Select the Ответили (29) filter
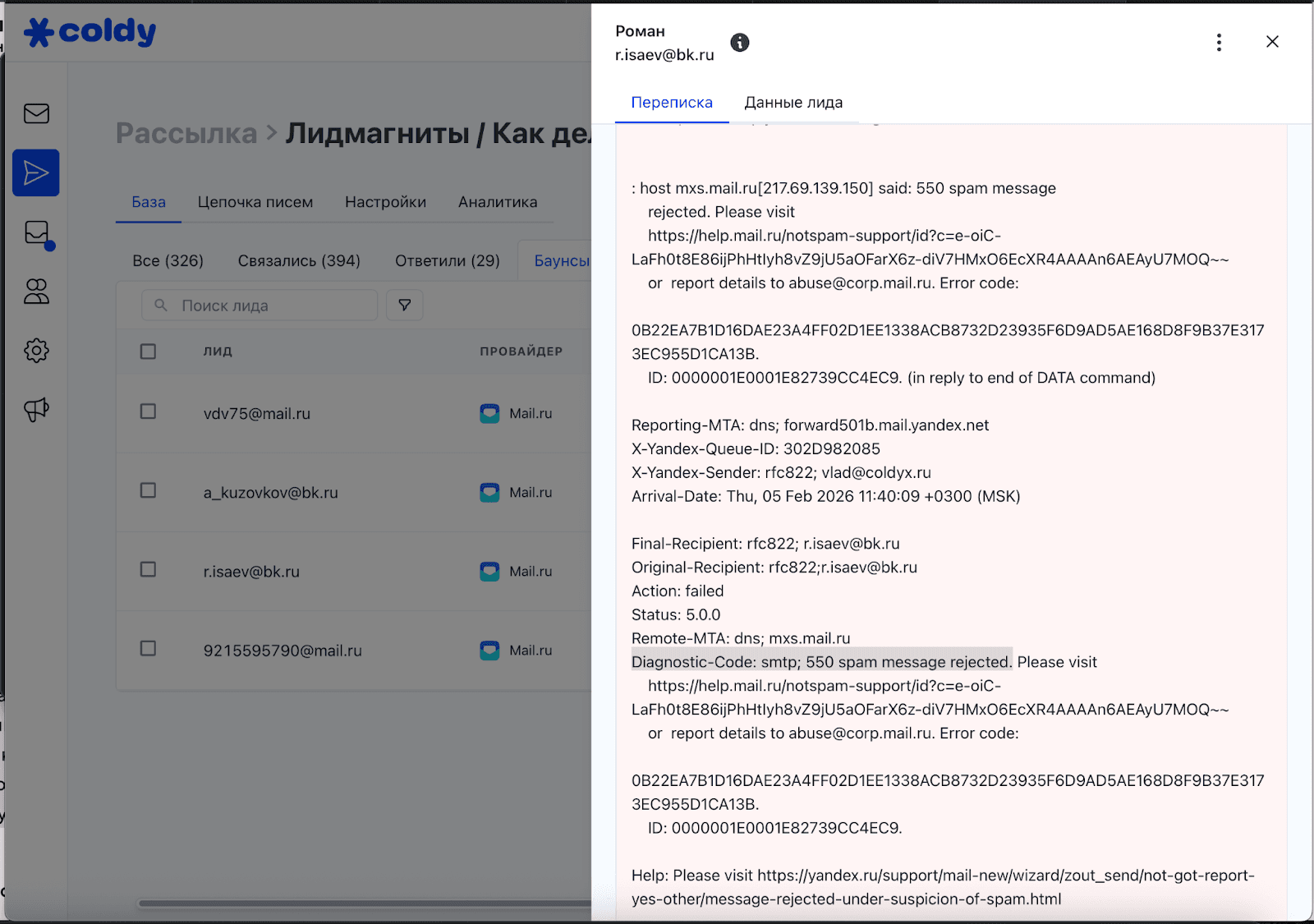Viewport: 1314px width, 924px height. (447, 260)
